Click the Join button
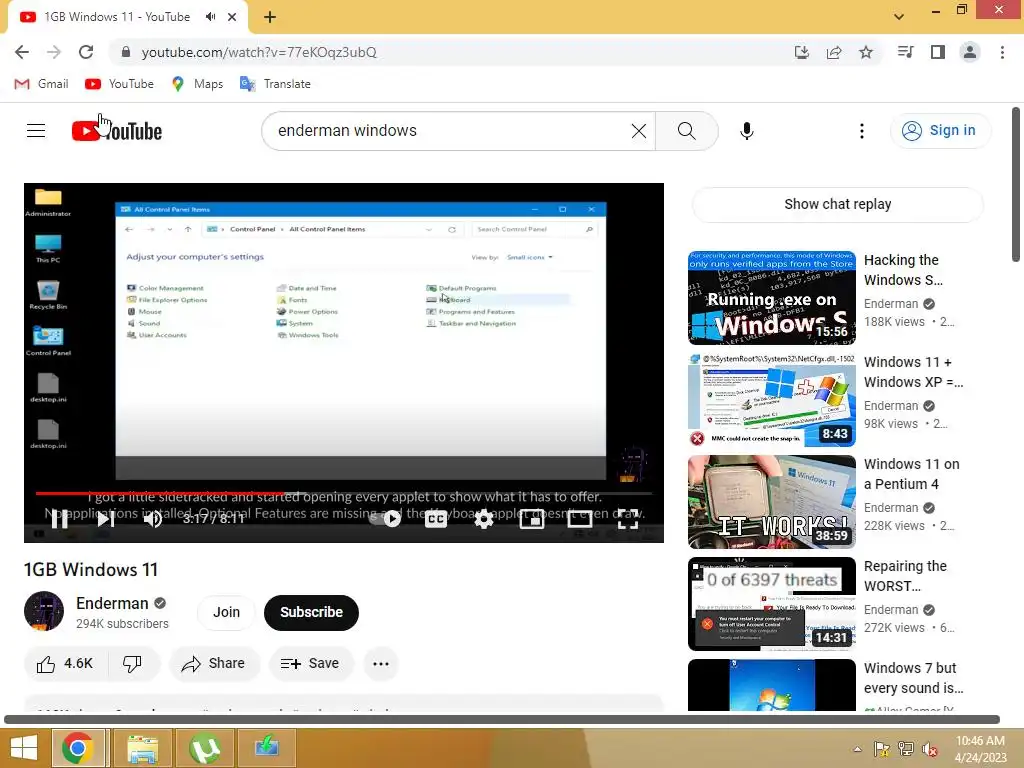Viewport: 1024px width, 768px height. 226,613
